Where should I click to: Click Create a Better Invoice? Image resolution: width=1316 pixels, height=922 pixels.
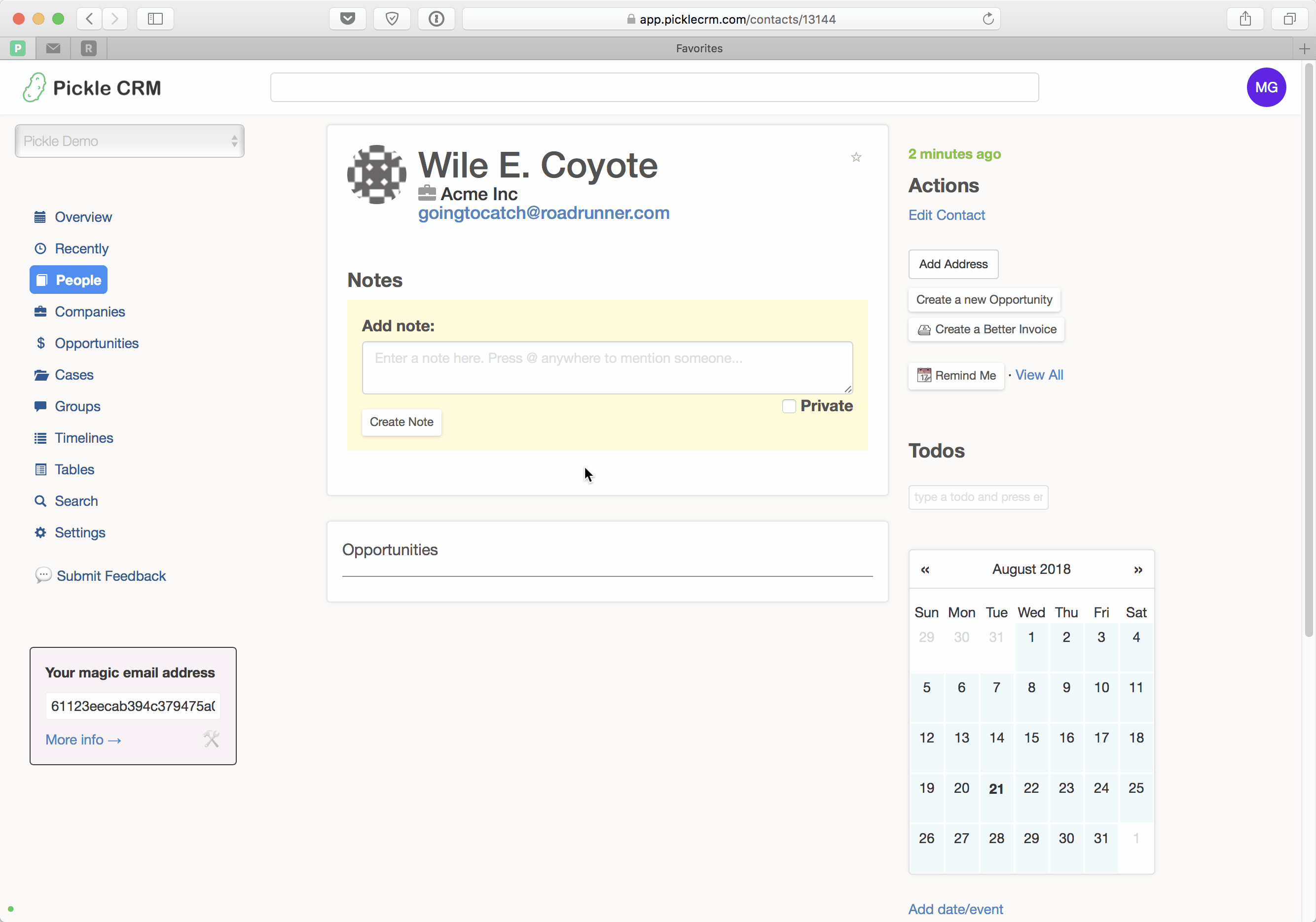(987, 329)
